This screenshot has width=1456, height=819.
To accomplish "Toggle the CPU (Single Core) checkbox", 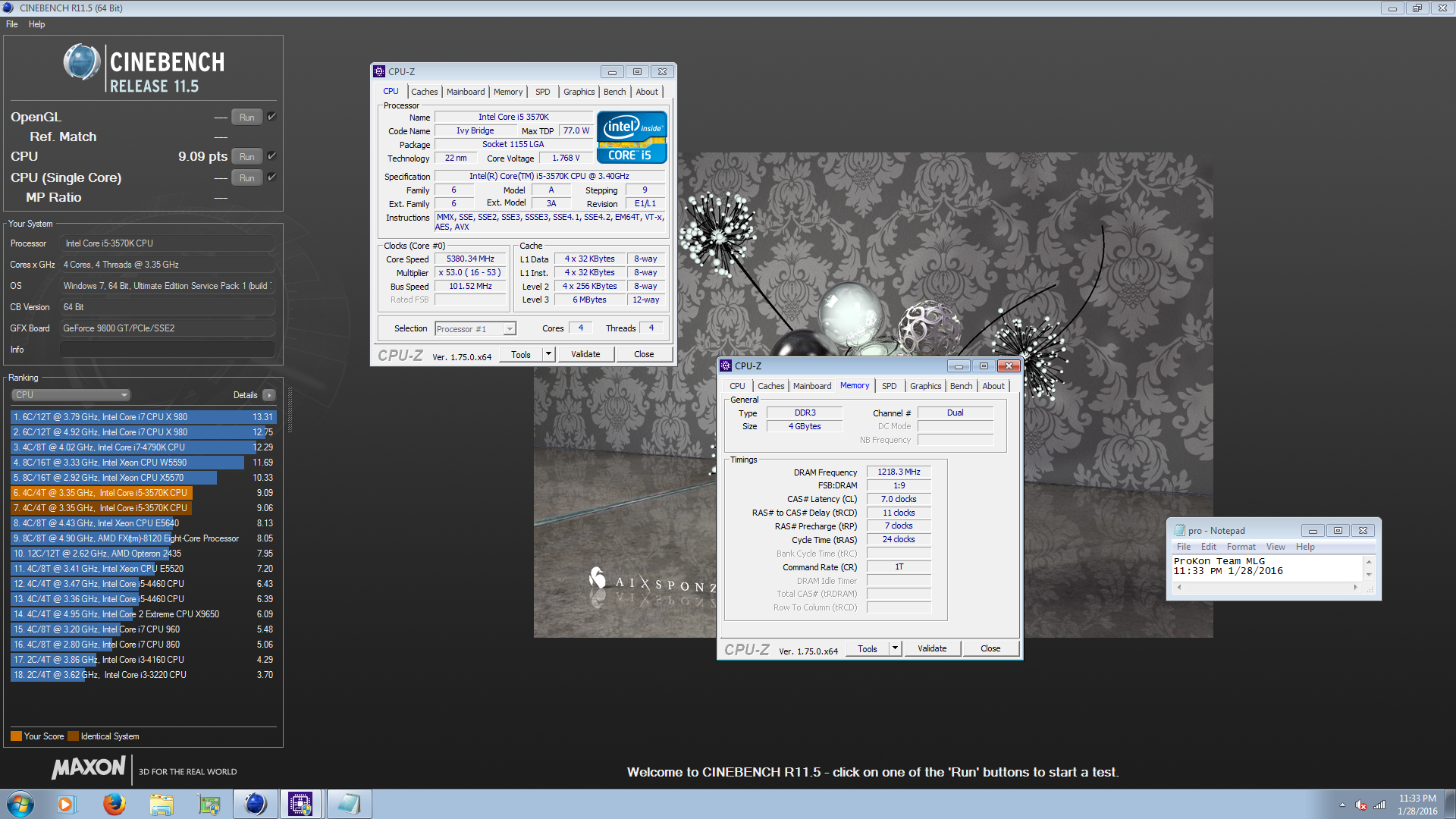I will 271,177.
